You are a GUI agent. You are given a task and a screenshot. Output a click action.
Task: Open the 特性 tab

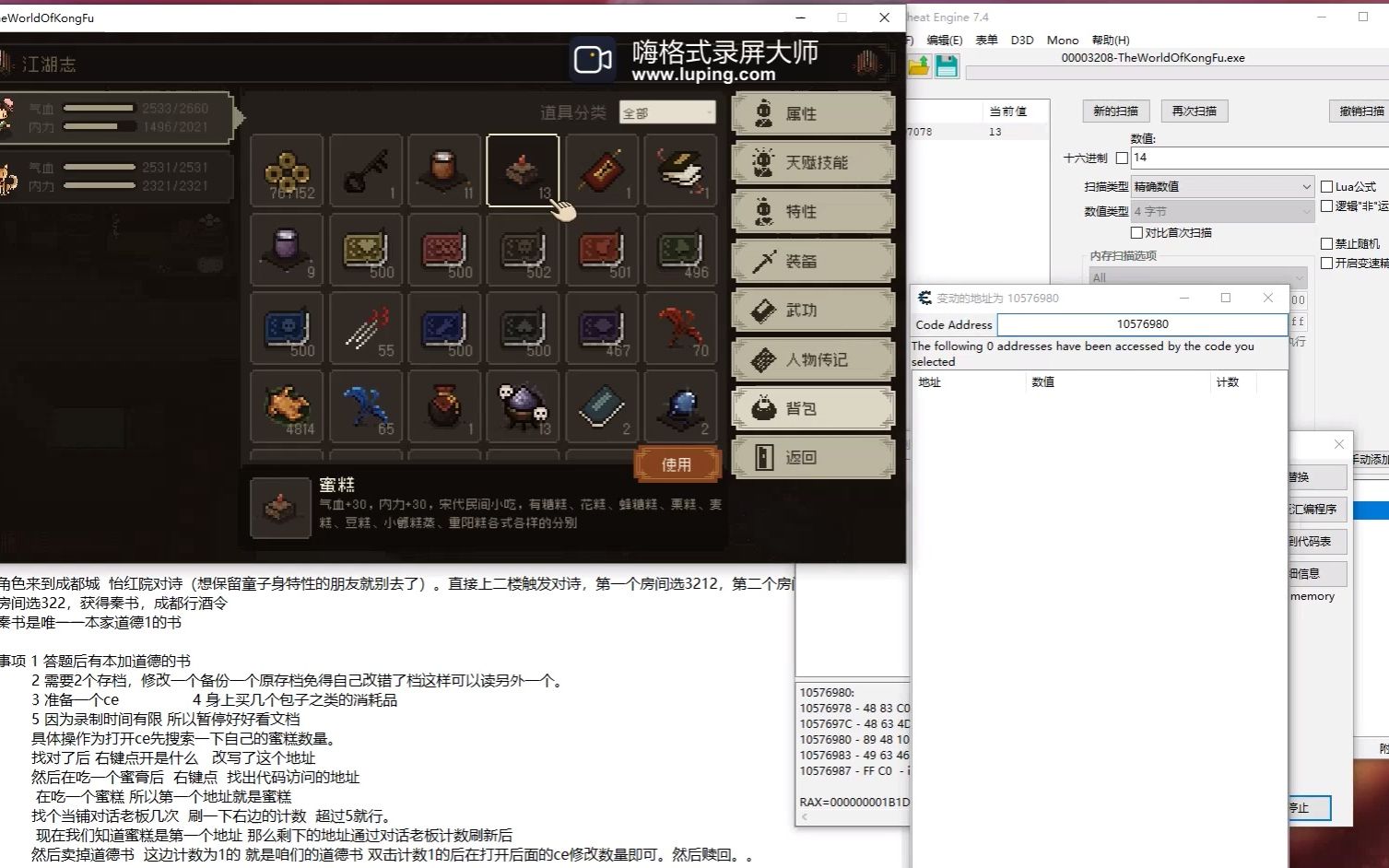pyautogui.click(x=813, y=211)
